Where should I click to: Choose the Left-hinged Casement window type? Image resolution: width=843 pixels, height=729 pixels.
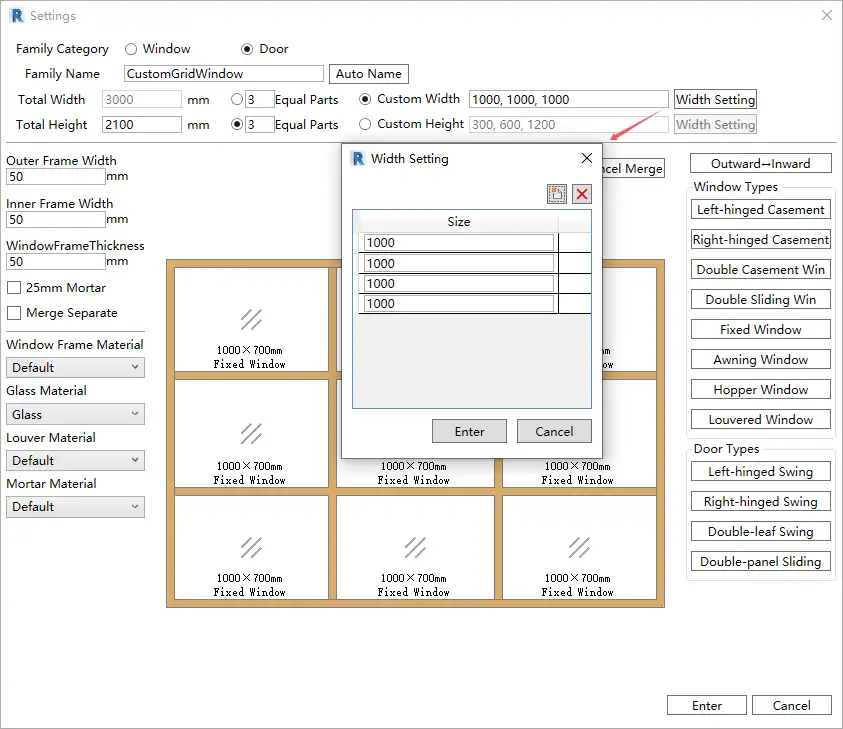pyautogui.click(x=760, y=210)
